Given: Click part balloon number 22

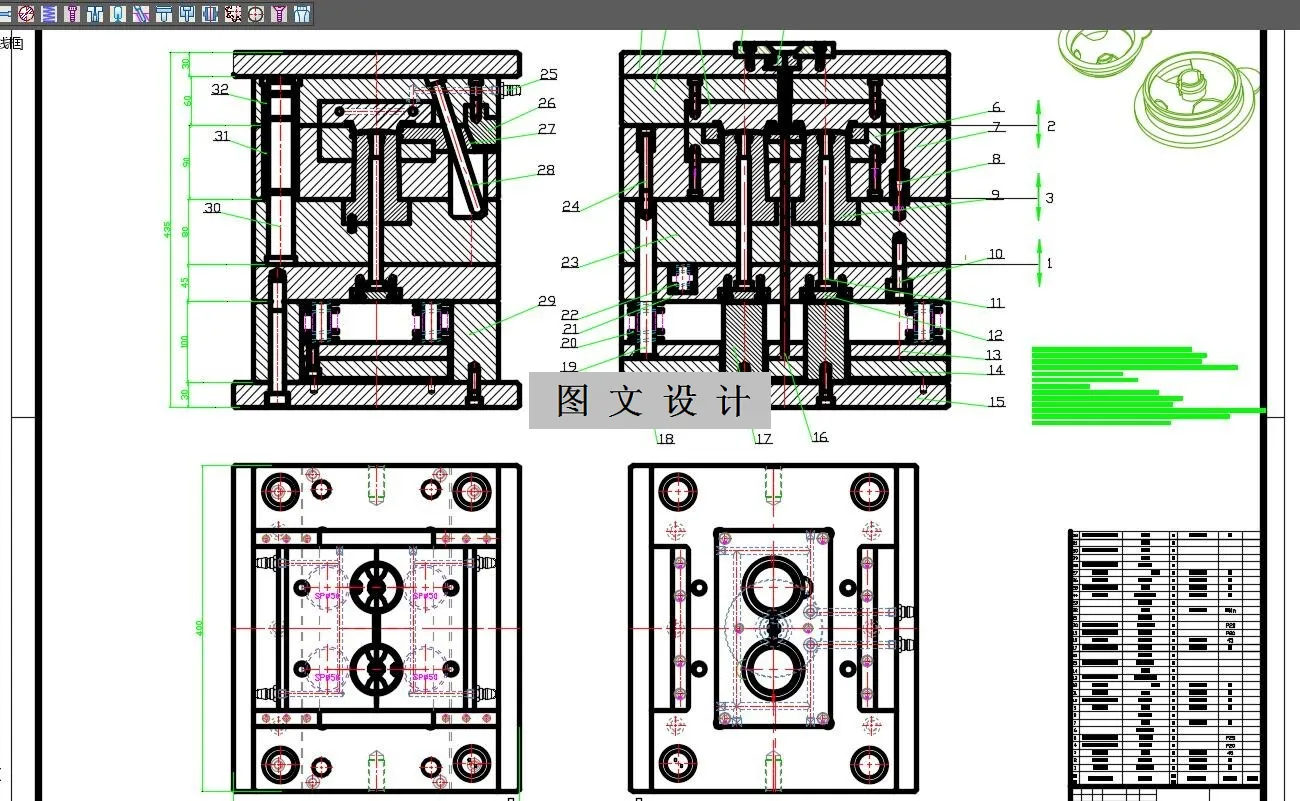Looking at the screenshot, I should pyautogui.click(x=569, y=316).
